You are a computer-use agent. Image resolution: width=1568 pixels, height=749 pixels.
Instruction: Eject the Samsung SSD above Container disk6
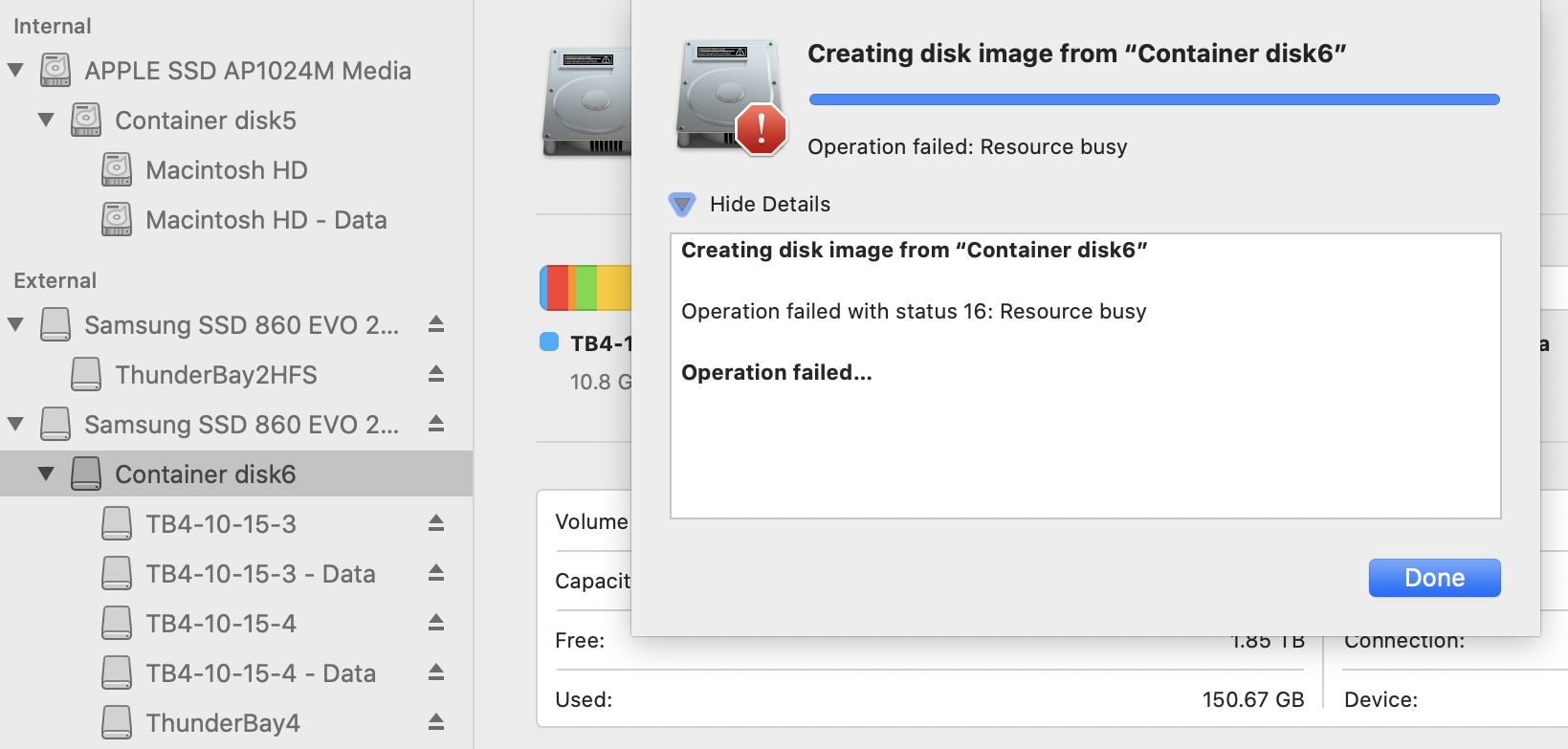pyautogui.click(x=436, y=424)
